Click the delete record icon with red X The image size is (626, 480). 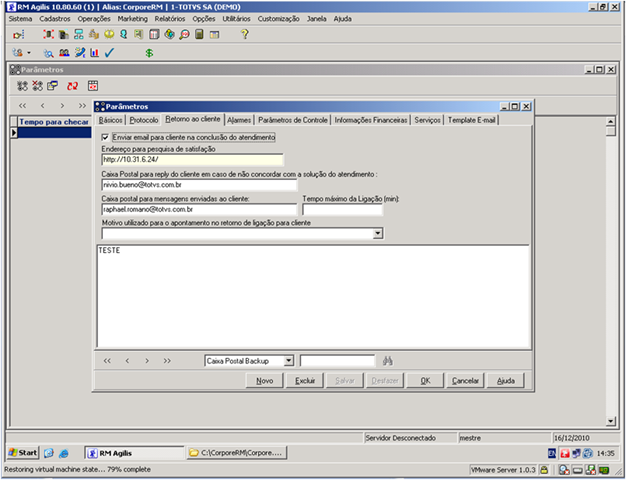point(38,85)
